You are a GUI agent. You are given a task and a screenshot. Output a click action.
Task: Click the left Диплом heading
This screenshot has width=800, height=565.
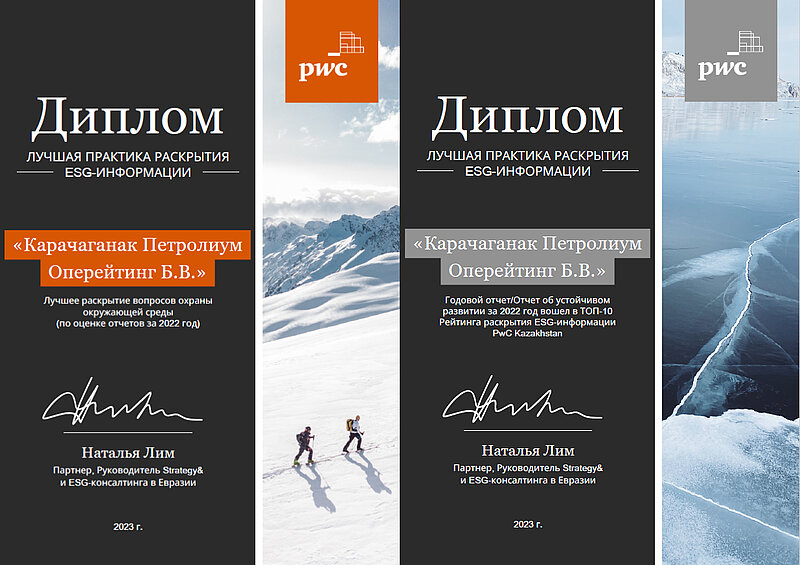click(x=128, y=119)
